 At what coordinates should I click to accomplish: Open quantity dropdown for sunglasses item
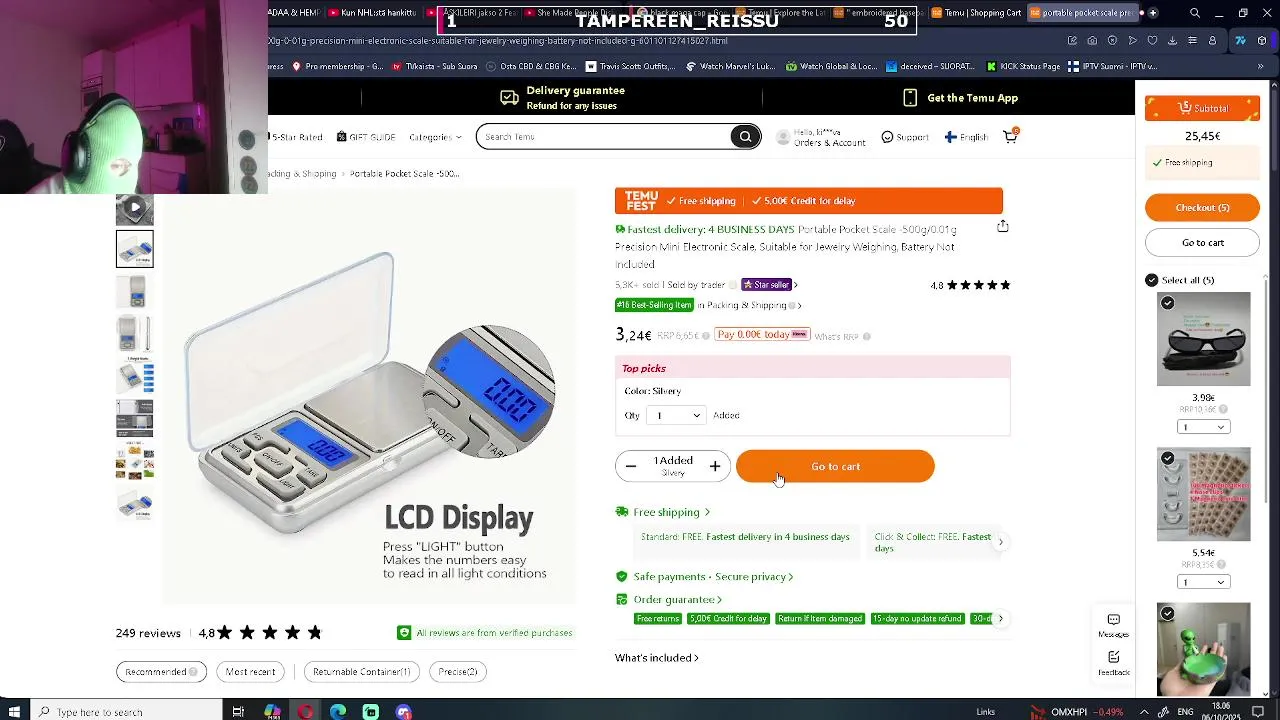tap(1203, 427)
